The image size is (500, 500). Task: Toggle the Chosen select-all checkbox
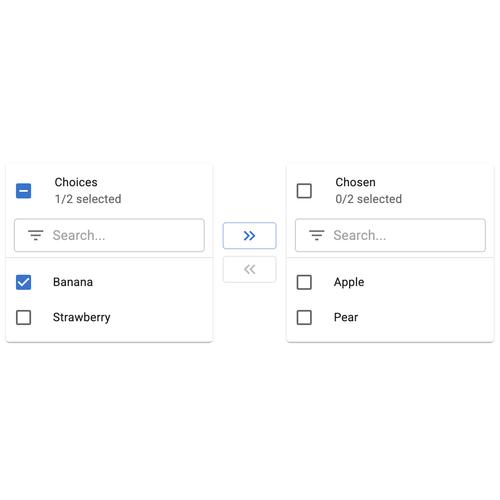click(x=304, y=191)
